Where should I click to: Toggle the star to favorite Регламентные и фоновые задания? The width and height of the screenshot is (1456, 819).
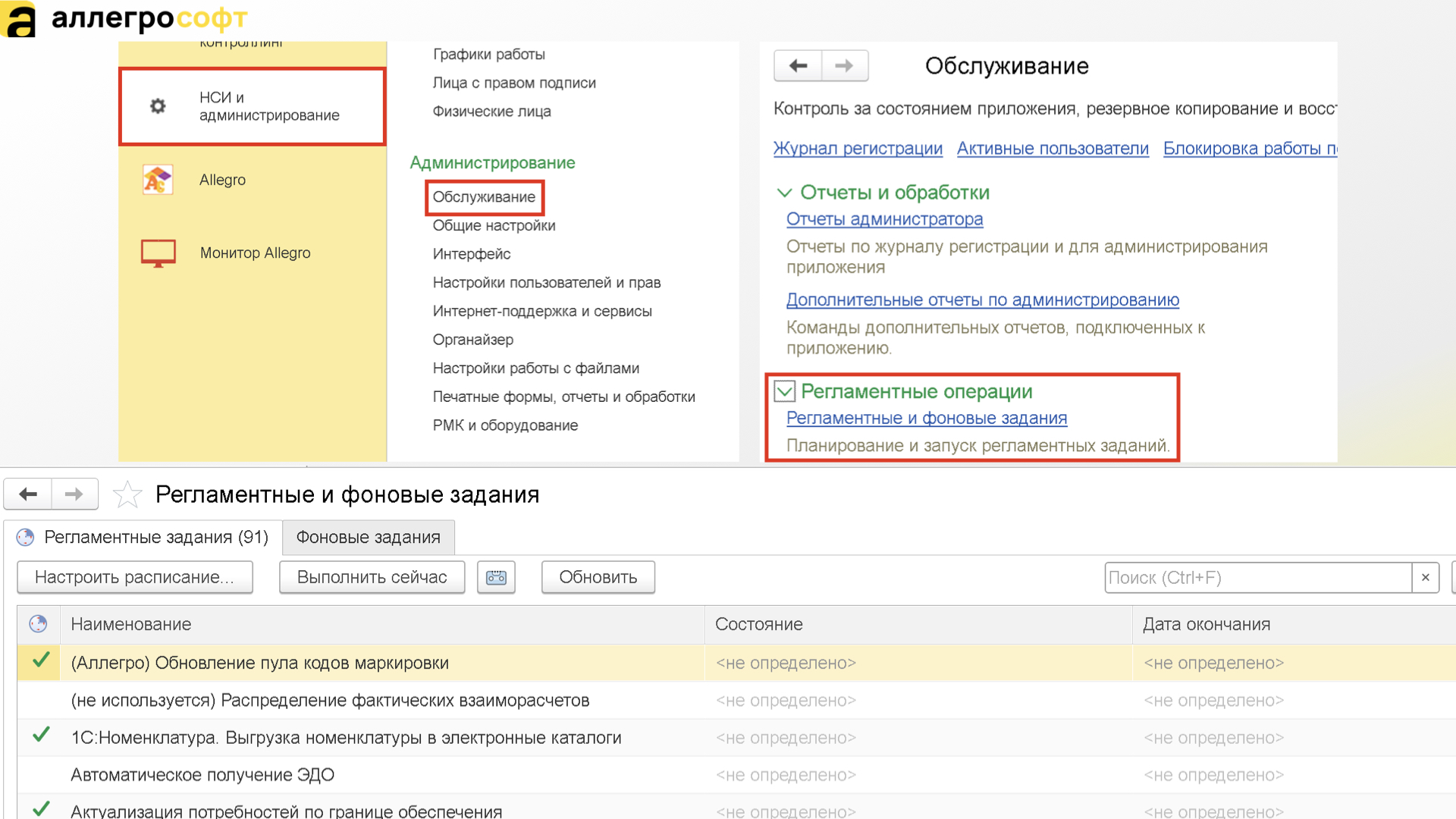click(x=127, y=494)
